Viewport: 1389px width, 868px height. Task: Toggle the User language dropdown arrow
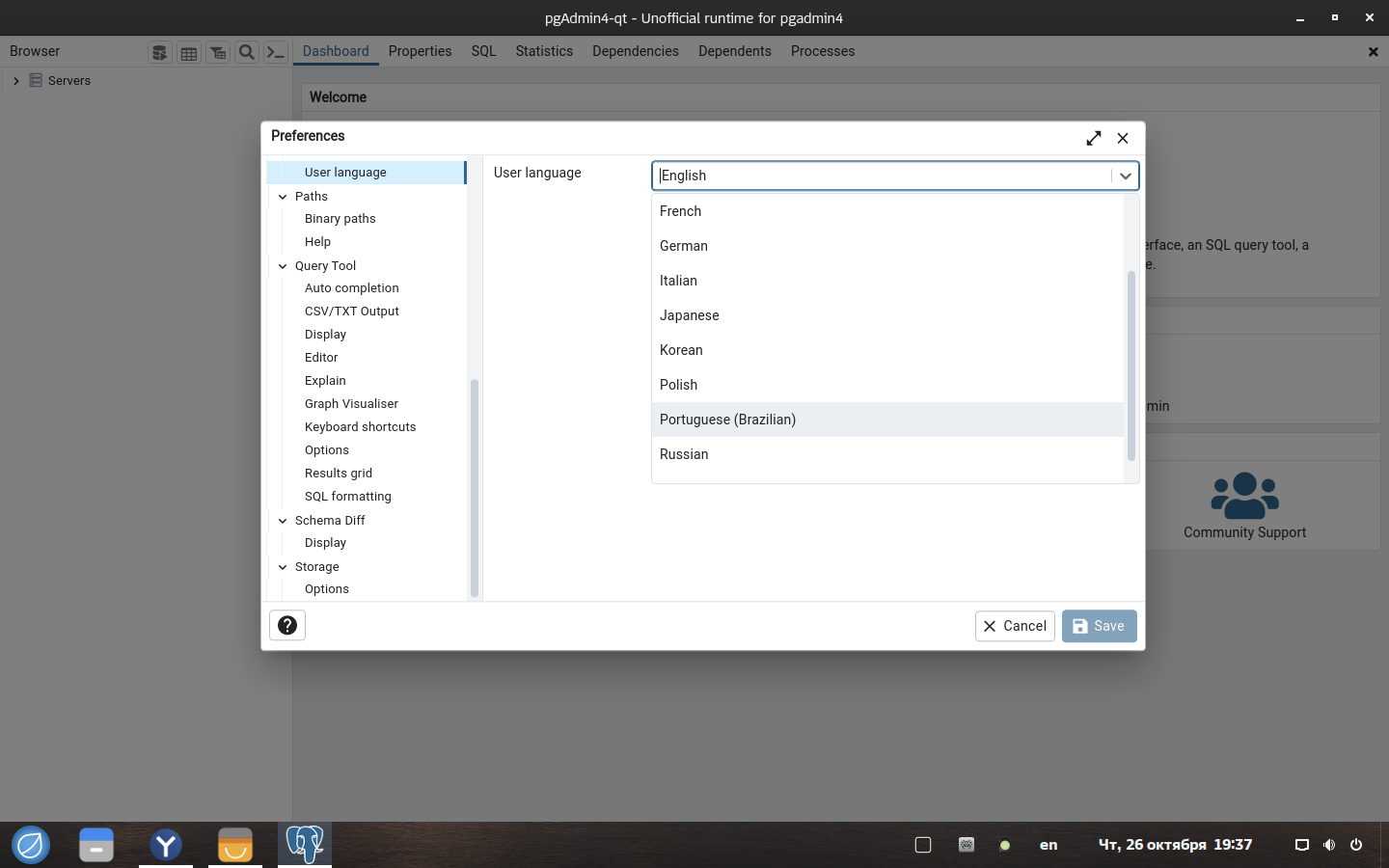[1125, 176]
